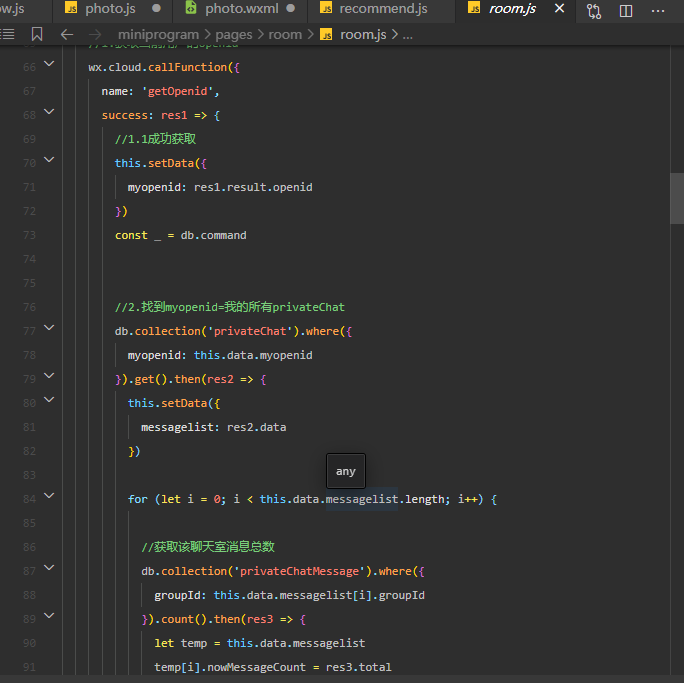Image resolution: width=684 pixels, height=683 pixels.
Task: Open the outline list icon at far left
Action: (8, 34)
